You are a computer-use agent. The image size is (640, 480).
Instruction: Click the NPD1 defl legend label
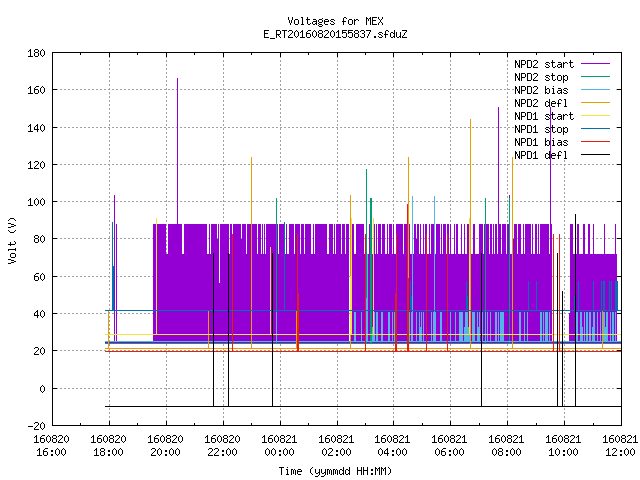pos(541,156)
